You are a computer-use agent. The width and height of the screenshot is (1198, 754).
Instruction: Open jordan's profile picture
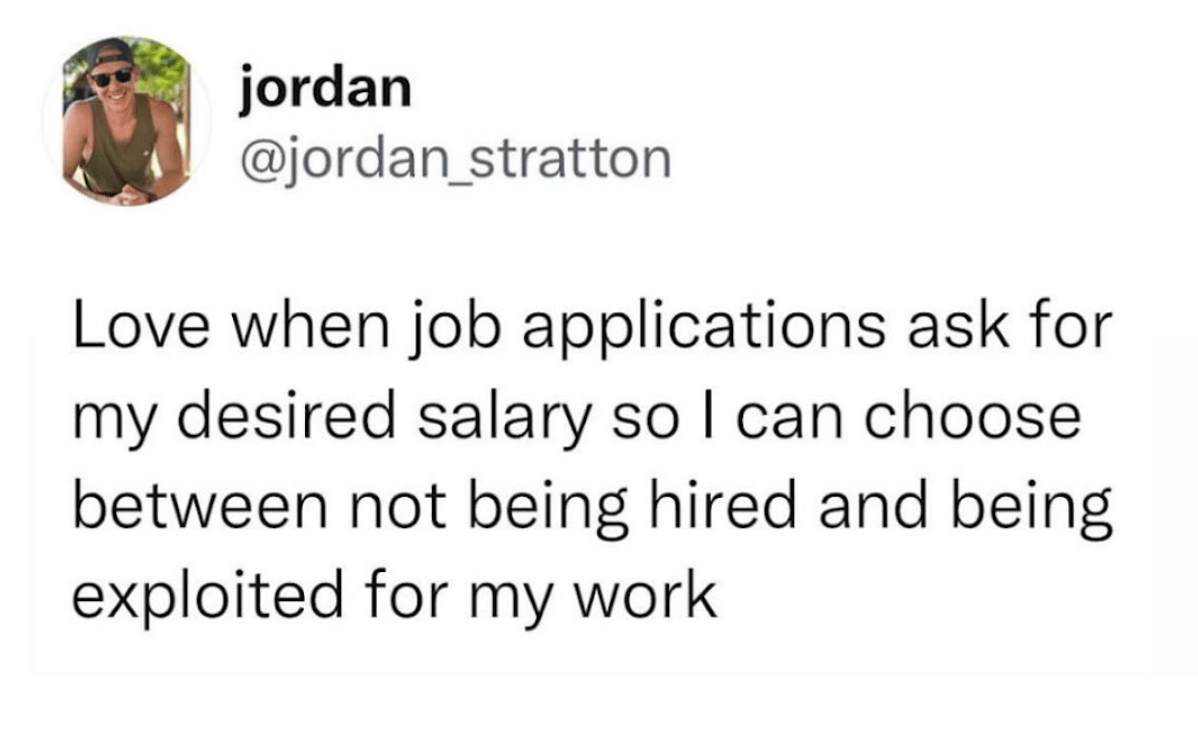(x=126, y=121)
